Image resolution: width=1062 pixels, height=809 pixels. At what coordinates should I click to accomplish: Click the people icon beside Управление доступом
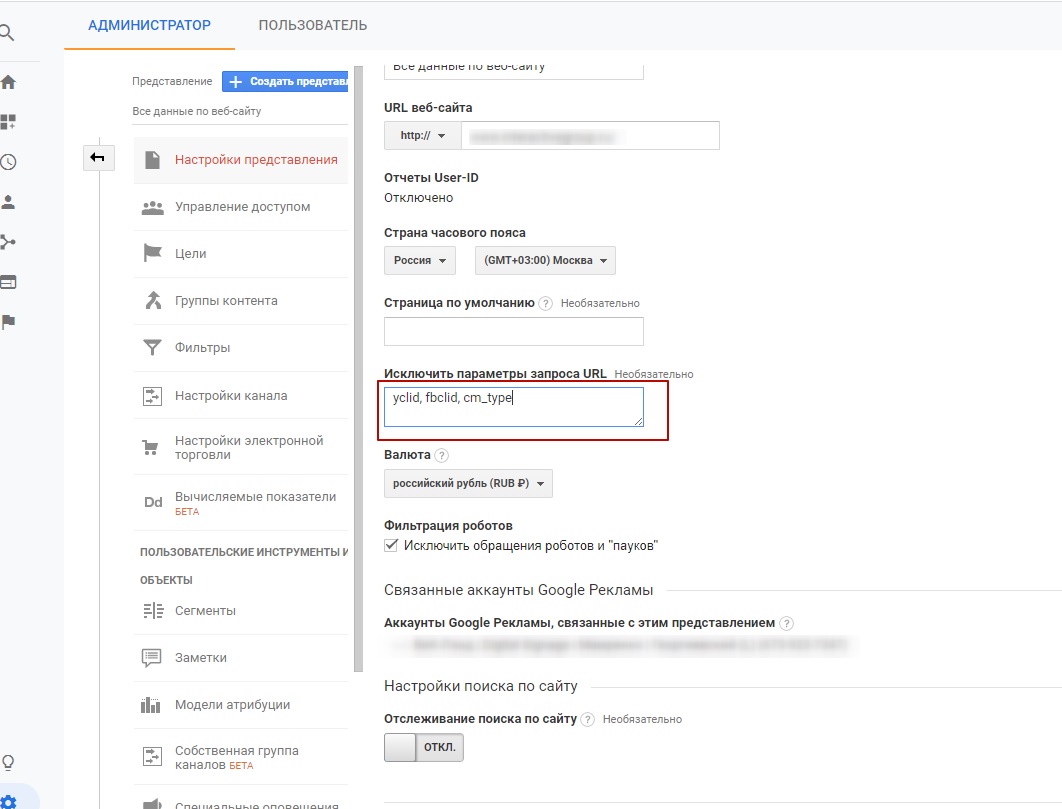[152, 207]
